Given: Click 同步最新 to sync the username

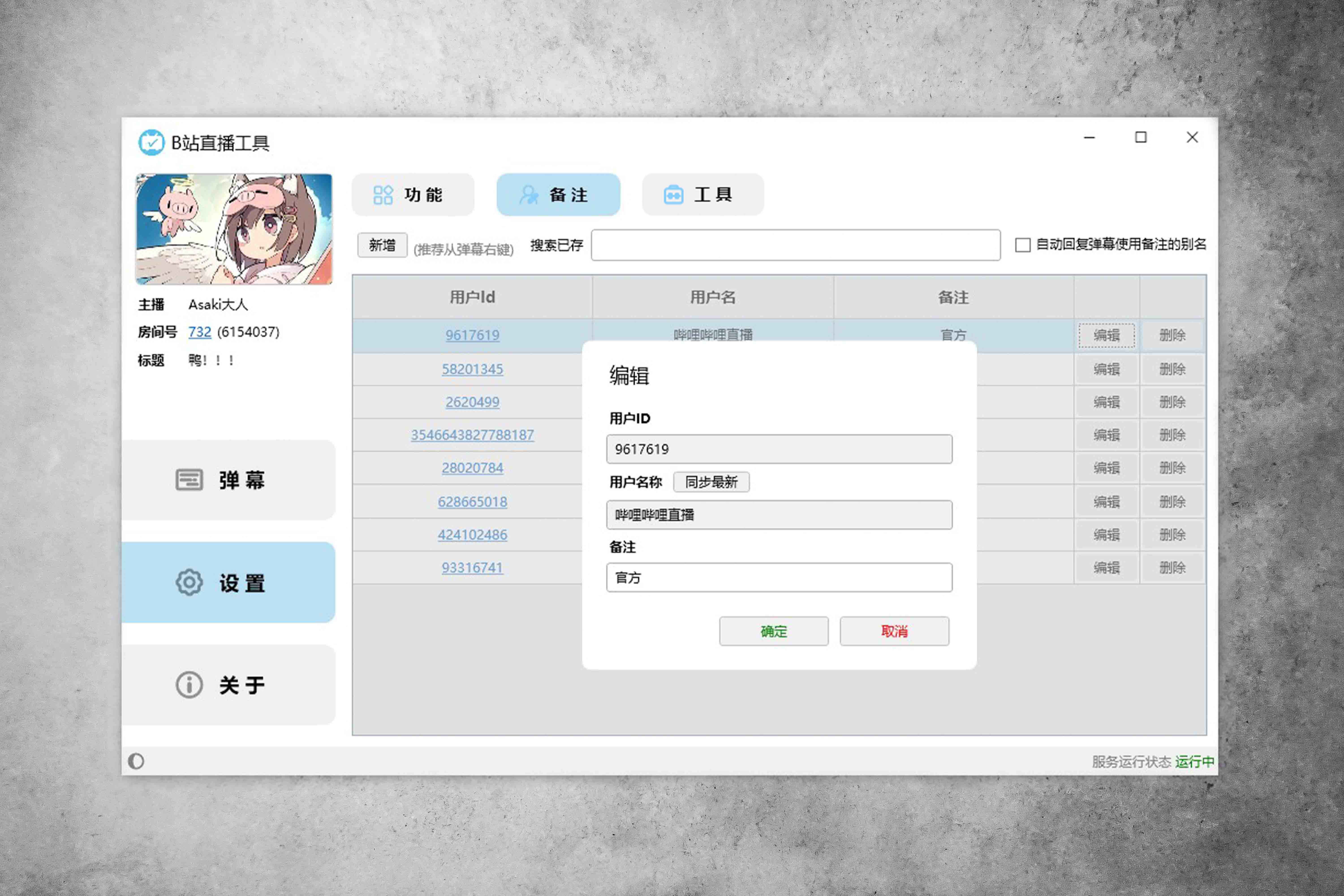Looking at the screenshot, I should [x=711, y=482].
